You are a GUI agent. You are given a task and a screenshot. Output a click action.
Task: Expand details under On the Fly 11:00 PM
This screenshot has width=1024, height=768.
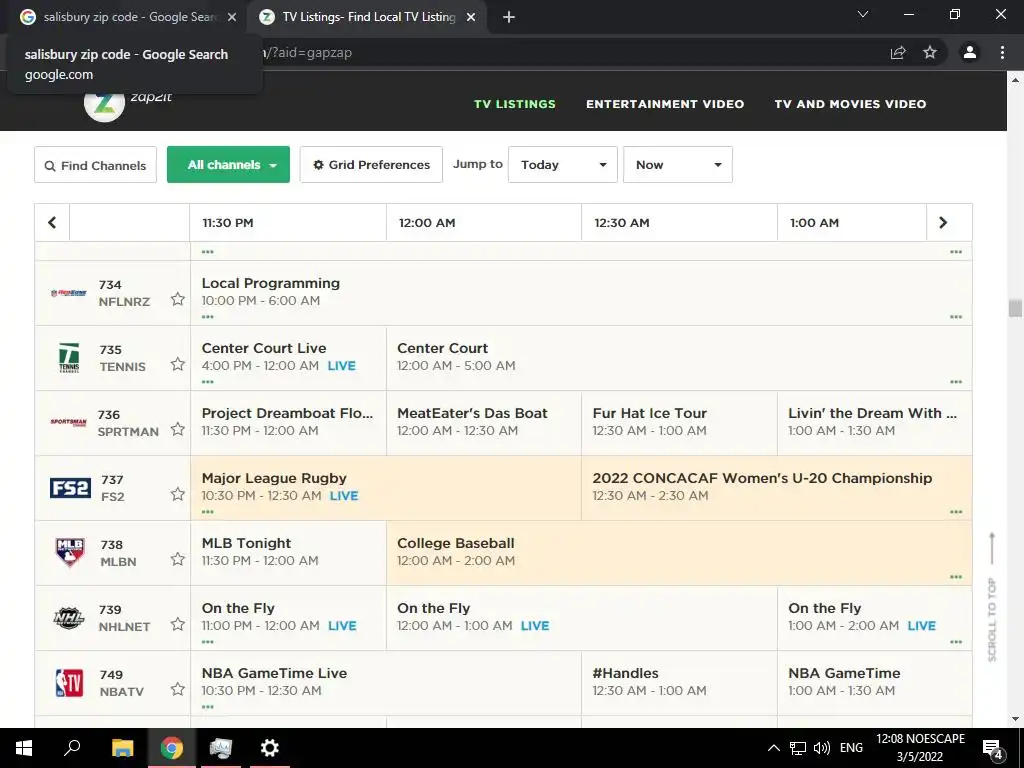pyautogui.click(x=208, y=642)
